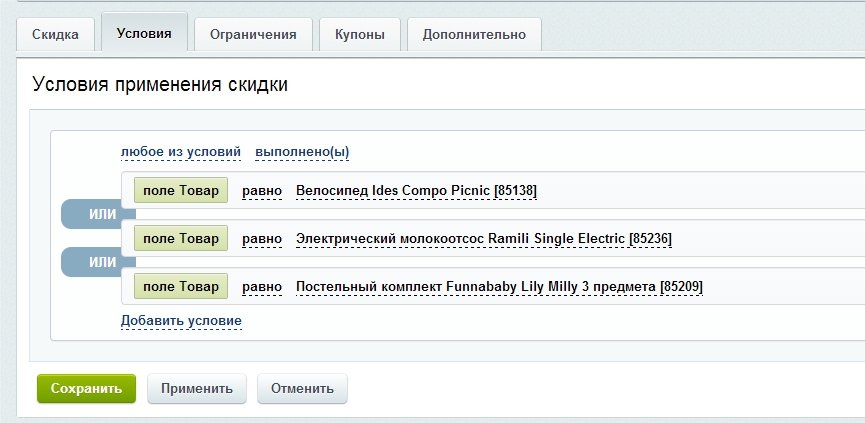Click the Применить button

[197, 388]
